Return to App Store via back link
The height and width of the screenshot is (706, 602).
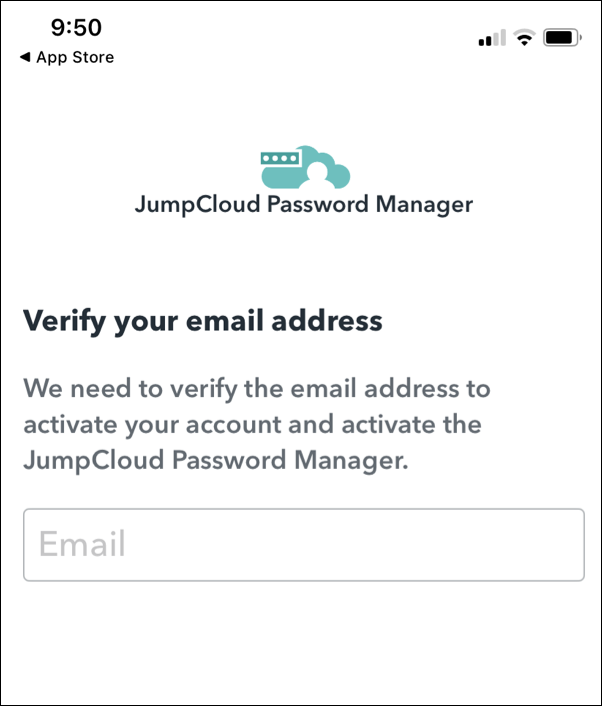(x=74, y=58)
